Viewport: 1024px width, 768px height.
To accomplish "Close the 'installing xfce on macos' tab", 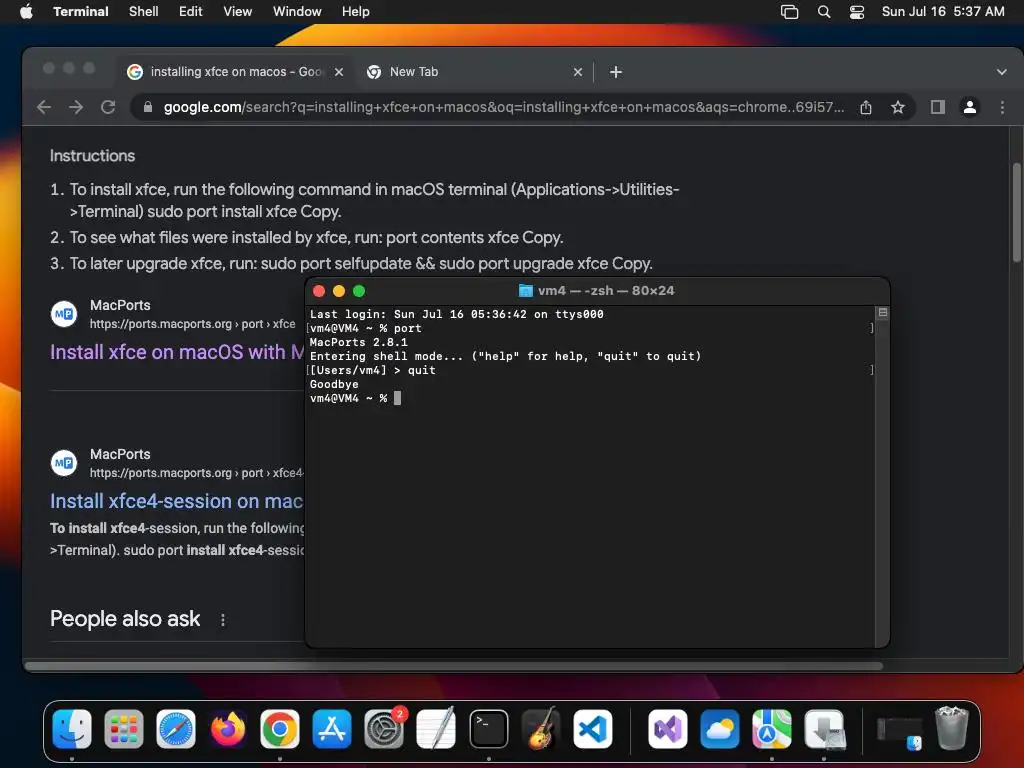I will 339,72.
